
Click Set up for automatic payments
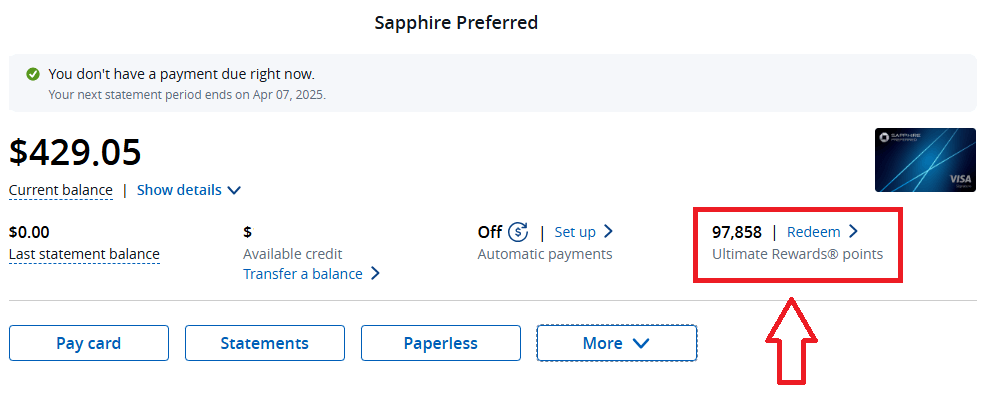575,232
